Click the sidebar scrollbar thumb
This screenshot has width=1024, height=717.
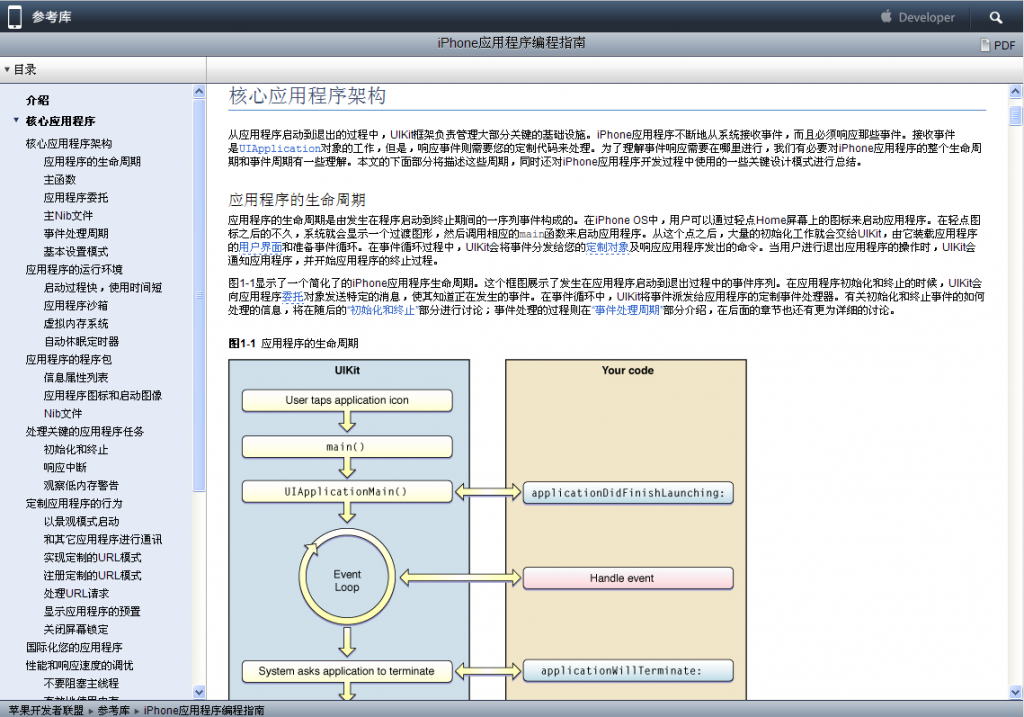[x=199, y=295]
